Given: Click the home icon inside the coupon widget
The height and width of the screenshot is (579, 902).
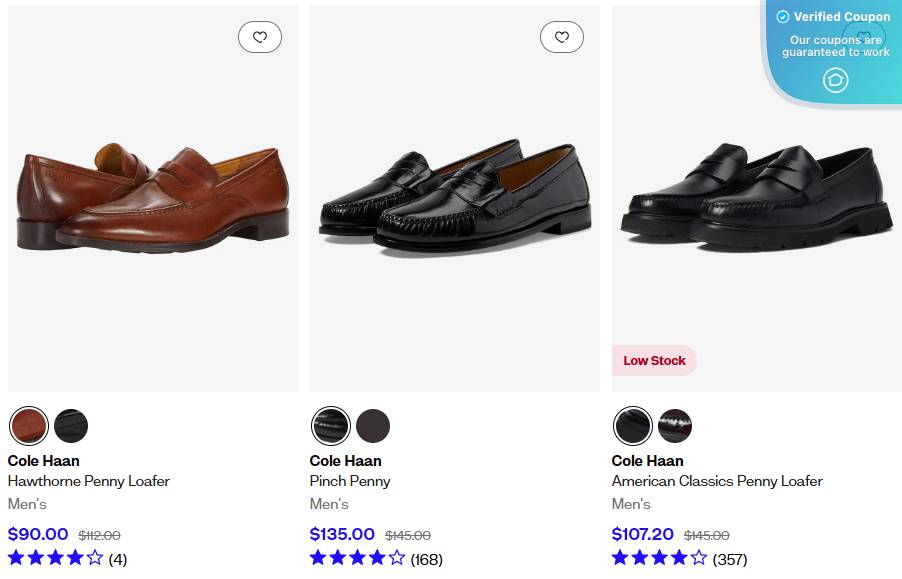Looking at the screenshot, I should click(x=836, y=80).
